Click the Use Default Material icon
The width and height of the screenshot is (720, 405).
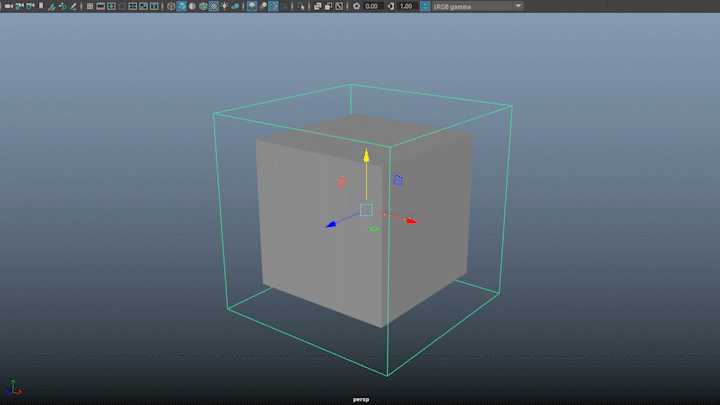coord(192,6)
